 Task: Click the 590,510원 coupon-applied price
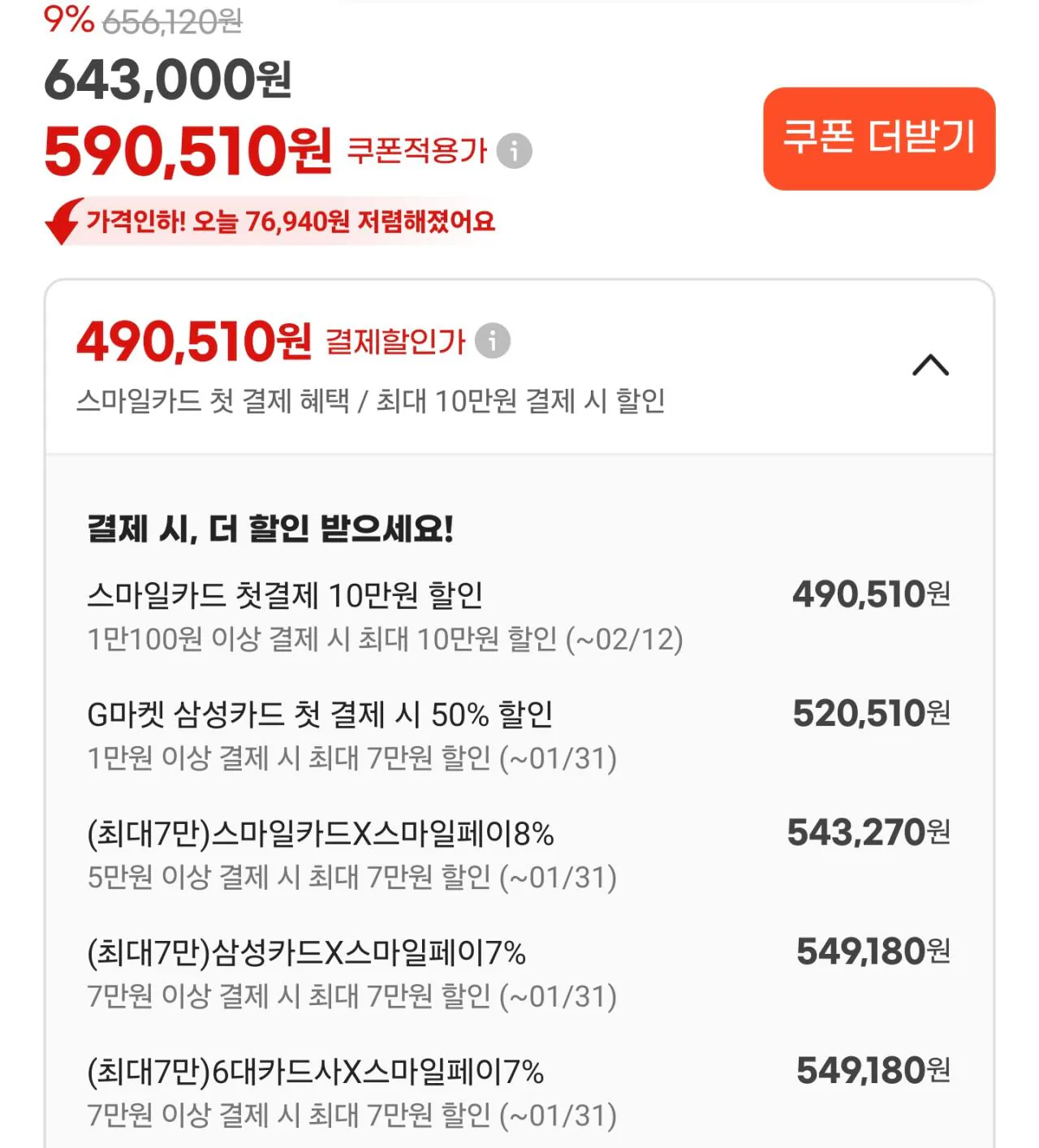pyautogui.click(x=188, y=151)
